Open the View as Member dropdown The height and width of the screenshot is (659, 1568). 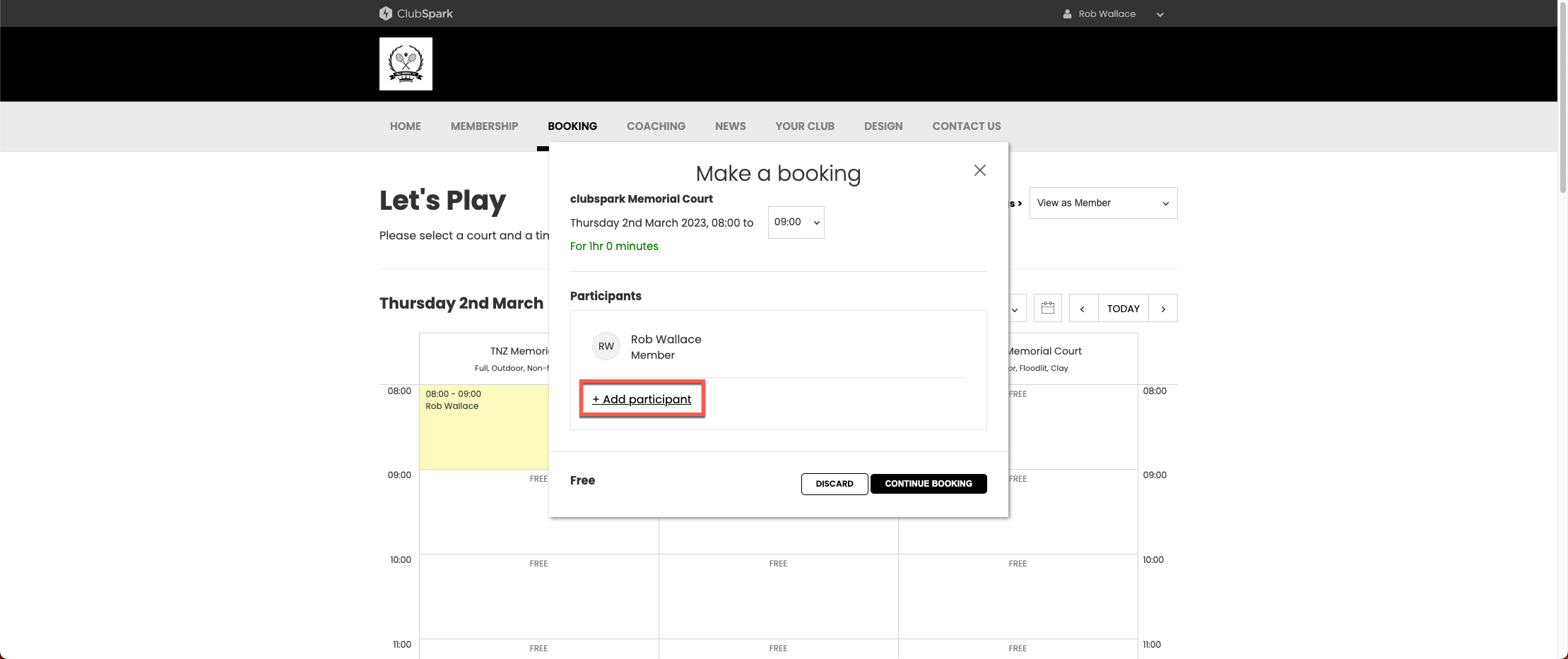click(x=1103, y=203)
